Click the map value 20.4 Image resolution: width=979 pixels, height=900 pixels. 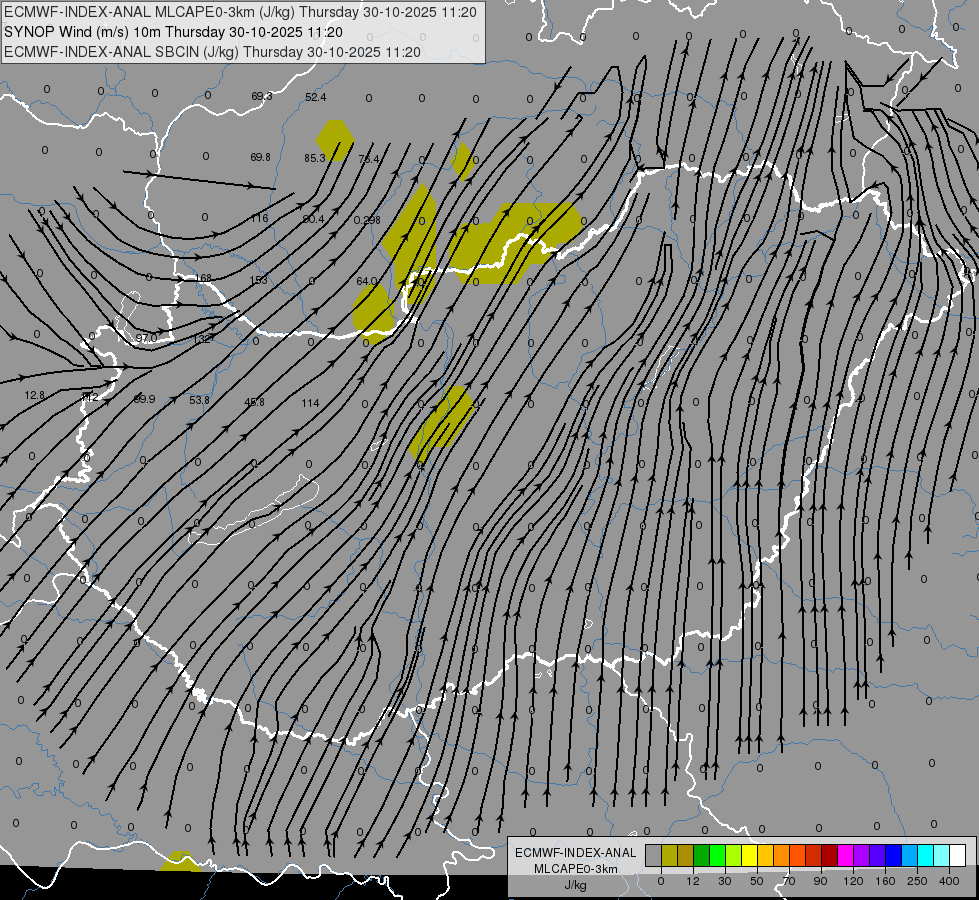[x=313, y=219]
